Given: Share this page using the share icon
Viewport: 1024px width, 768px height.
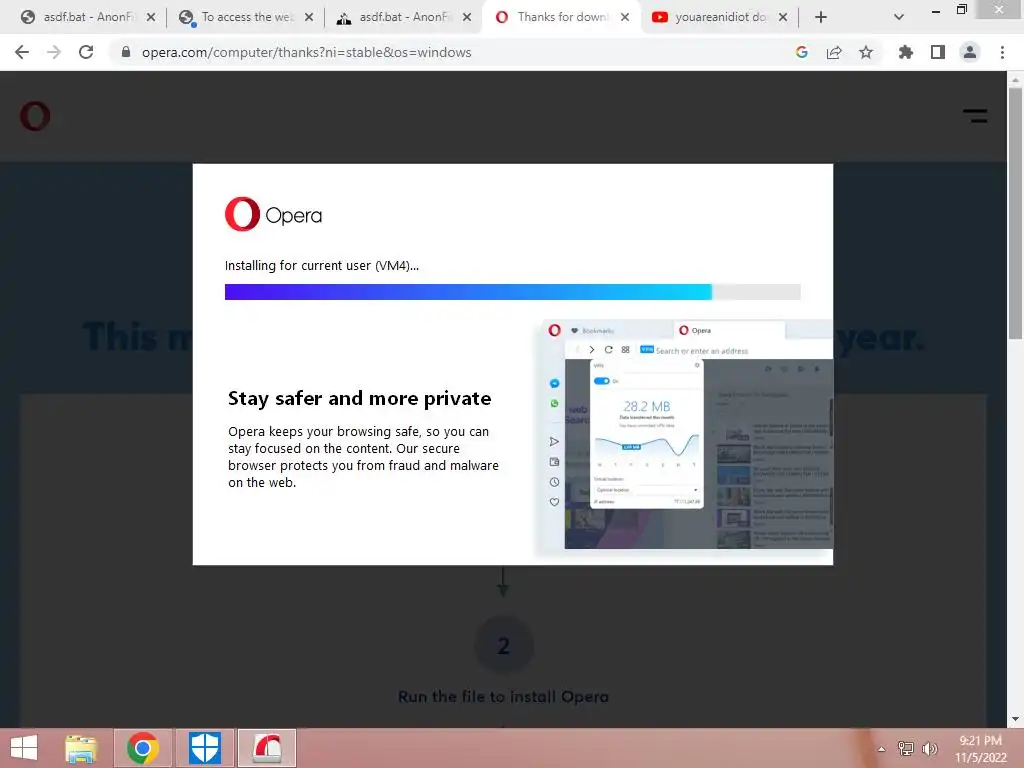Looking at the screenshot, I should pos(833,52).
